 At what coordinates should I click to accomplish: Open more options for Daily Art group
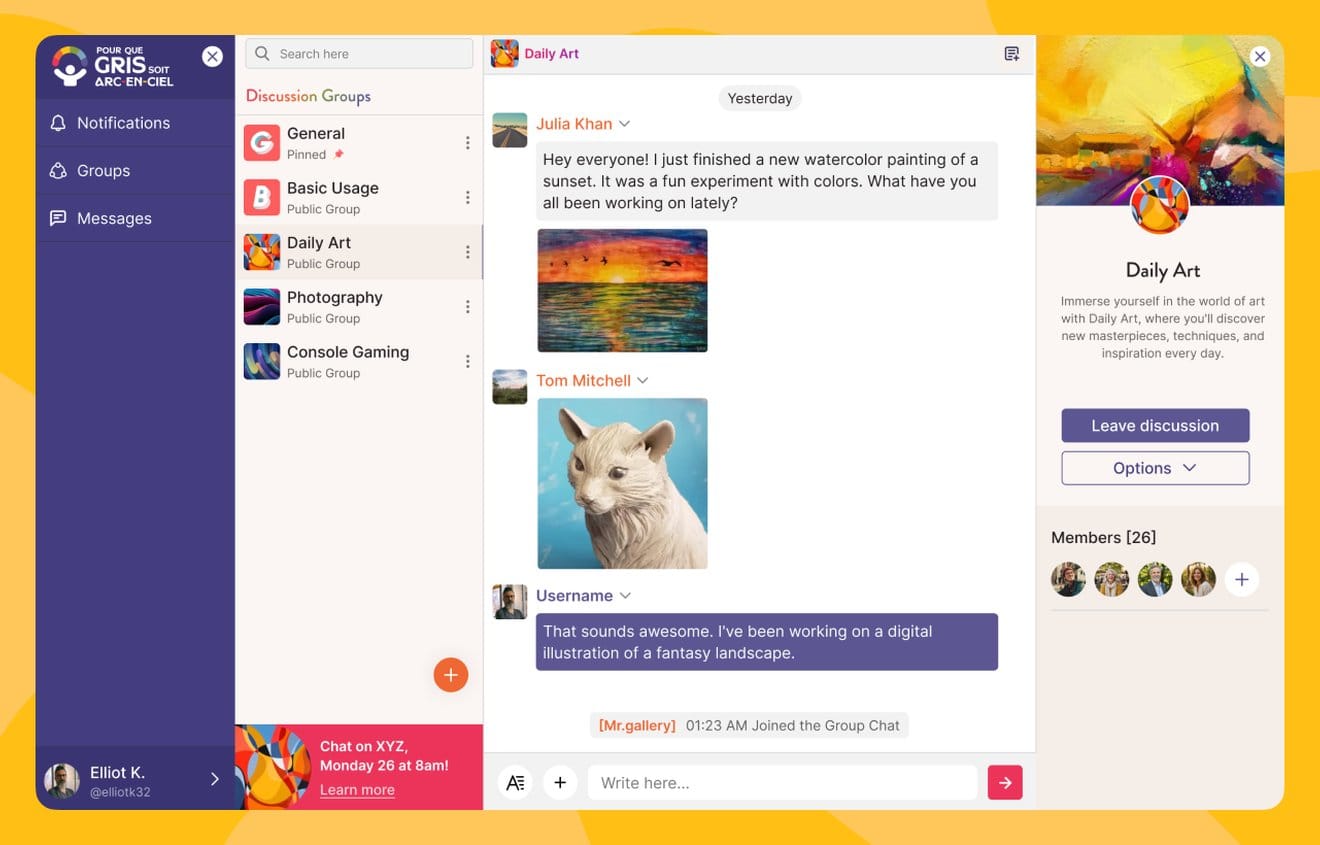(467, 252)
